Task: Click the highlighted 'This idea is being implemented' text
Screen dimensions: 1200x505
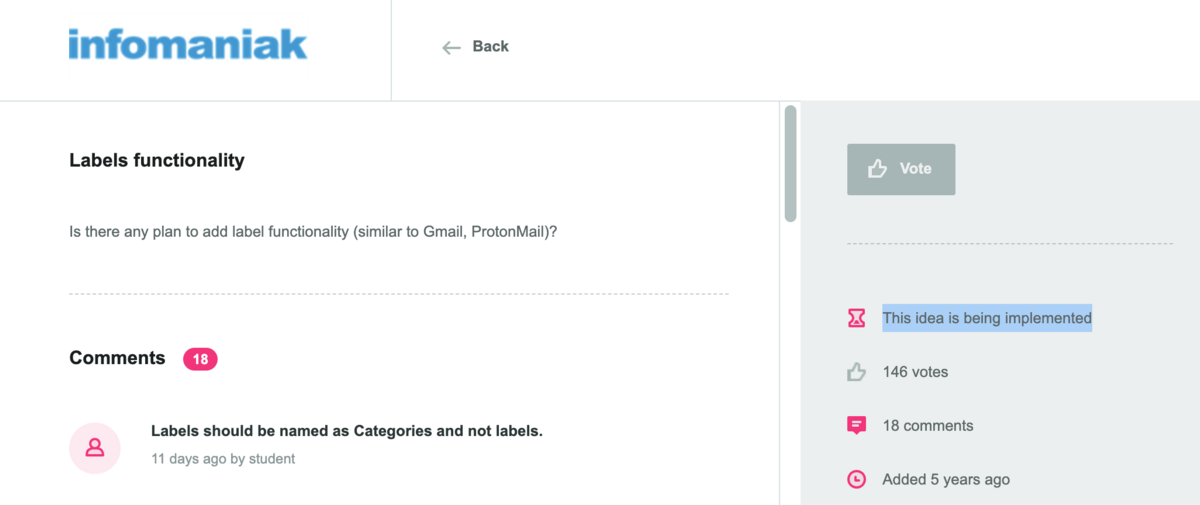Action: point(987,318)
